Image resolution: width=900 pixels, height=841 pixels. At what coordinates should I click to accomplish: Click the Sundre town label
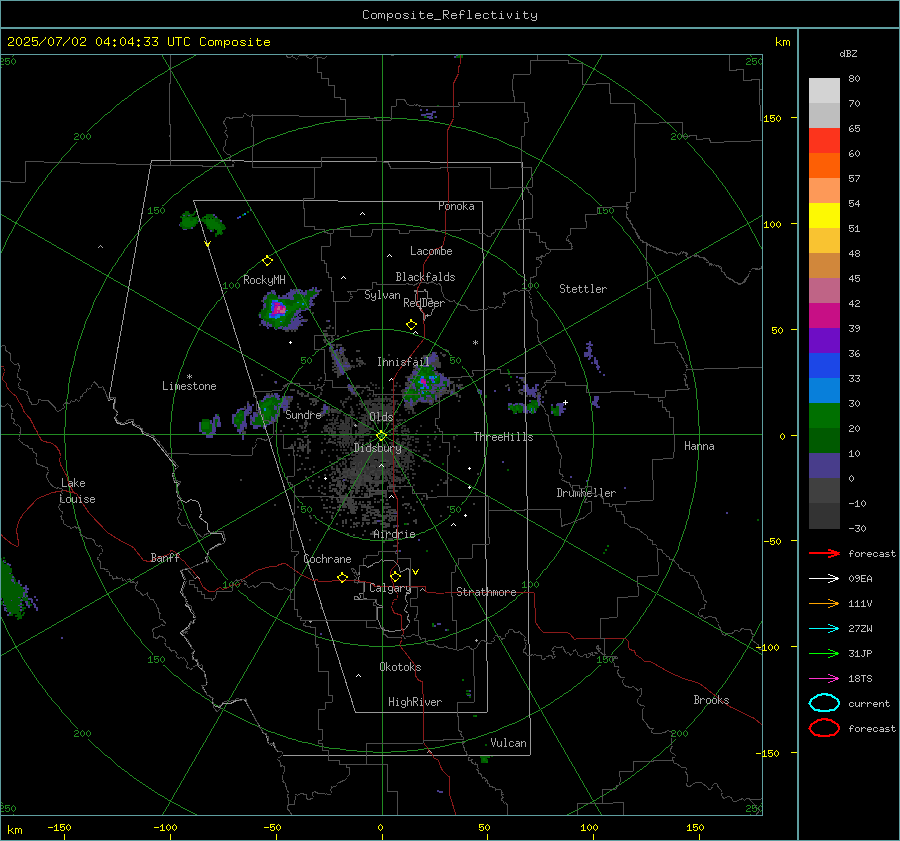303,415
